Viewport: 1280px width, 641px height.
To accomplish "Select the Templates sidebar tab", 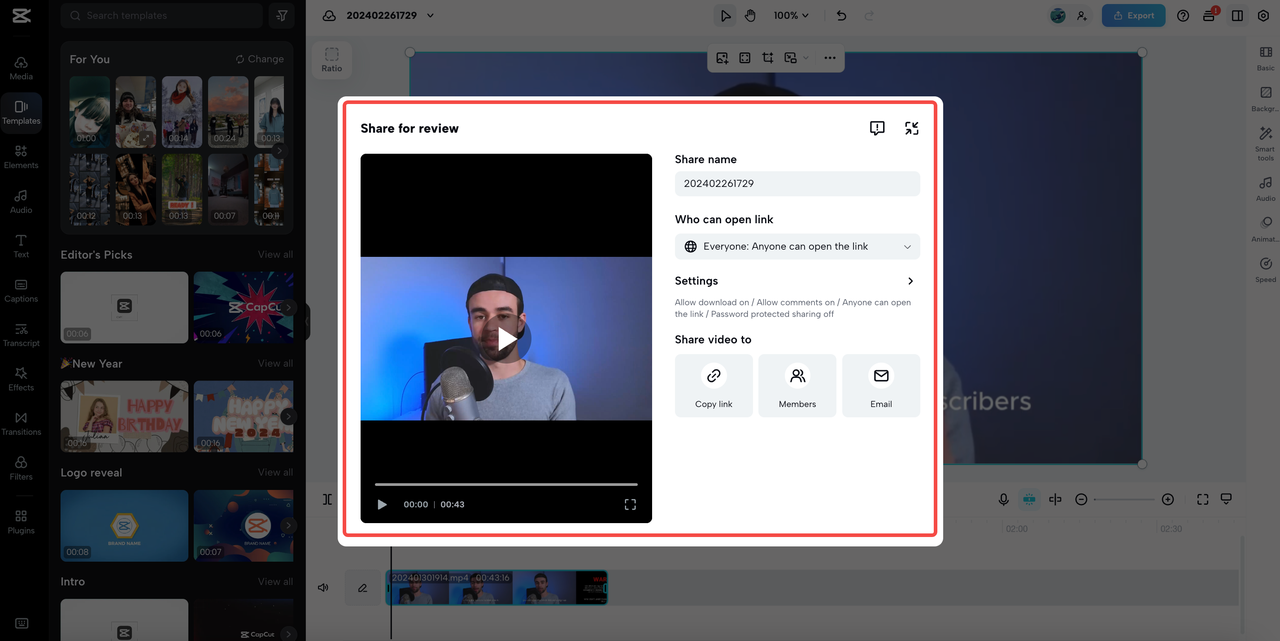I will (x=21, y=112).
